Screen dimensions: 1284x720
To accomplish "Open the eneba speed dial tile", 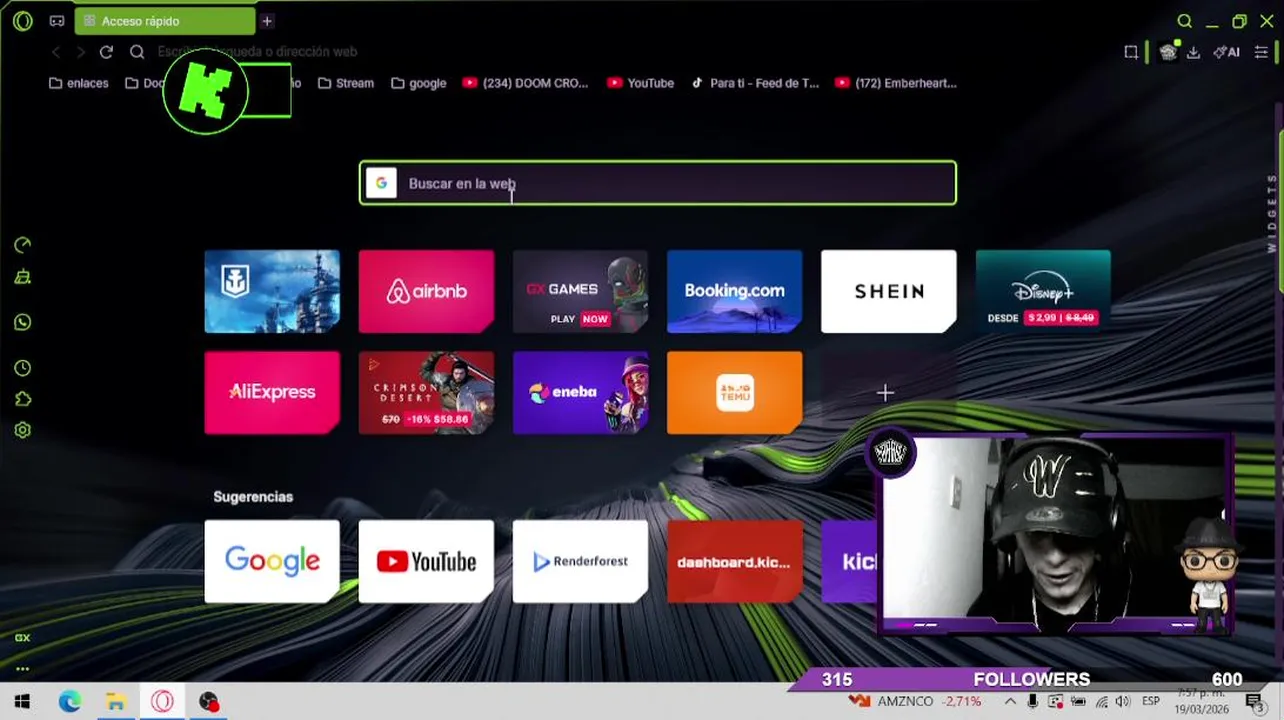I will pos(580,392).
